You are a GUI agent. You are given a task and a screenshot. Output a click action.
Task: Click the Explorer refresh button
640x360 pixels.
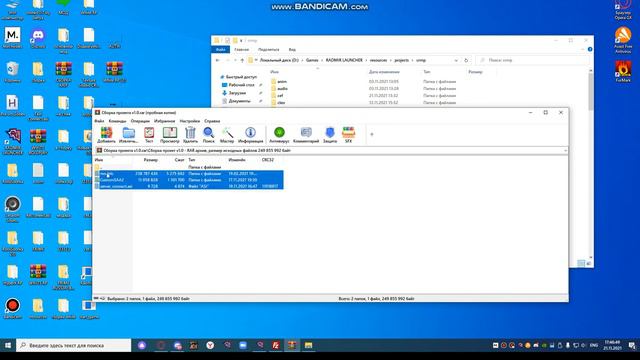(466, 60)
